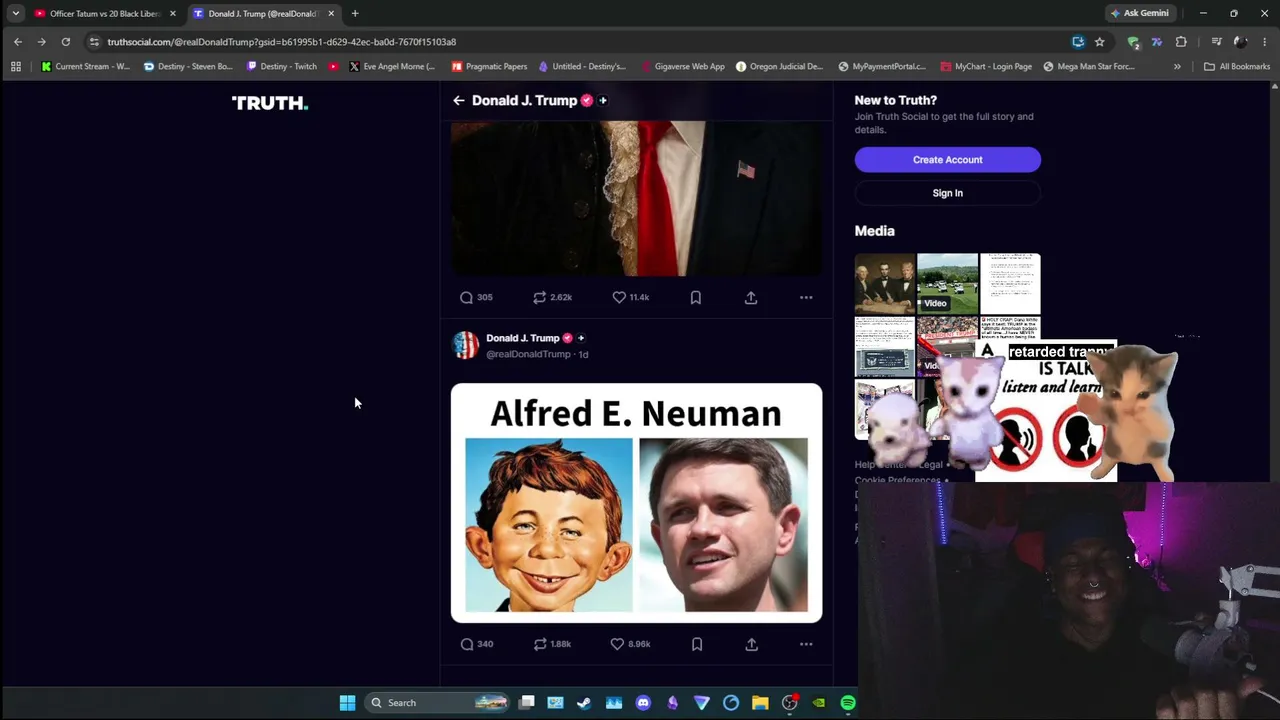Viewport: 1280px width, 720px height.
Task: Open the Gigaverse Web App bookmark
Action: point(683,67)
